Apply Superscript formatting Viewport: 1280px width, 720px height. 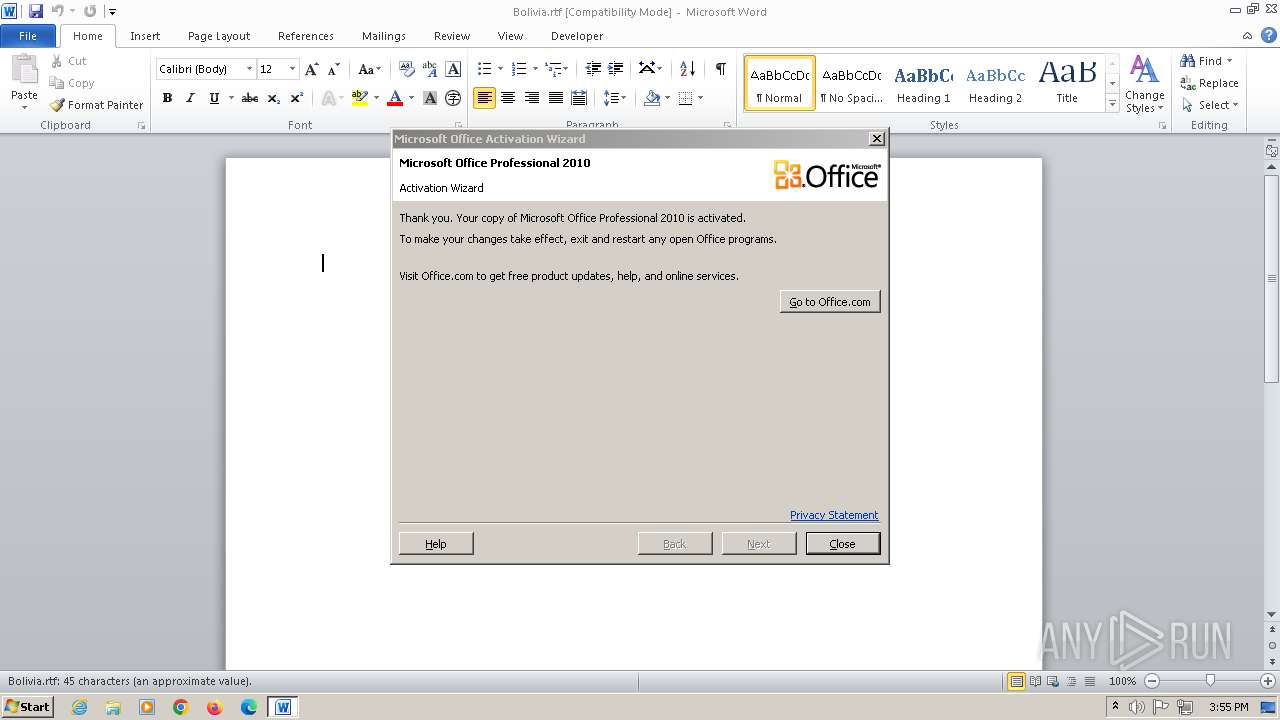click(x=296, y=98)
